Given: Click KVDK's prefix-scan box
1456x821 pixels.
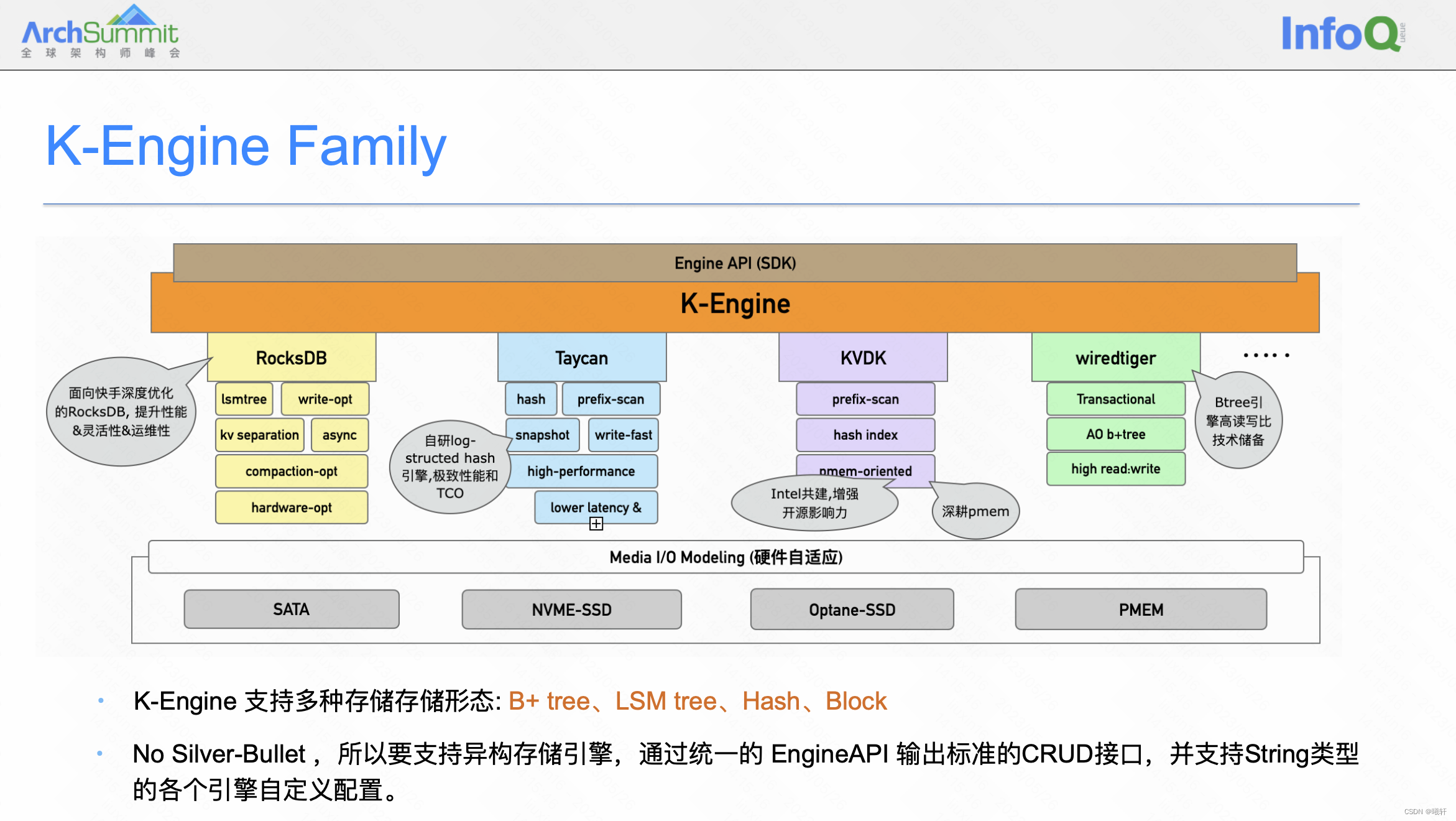Looking at the screenshot, I should click(865, 399).
